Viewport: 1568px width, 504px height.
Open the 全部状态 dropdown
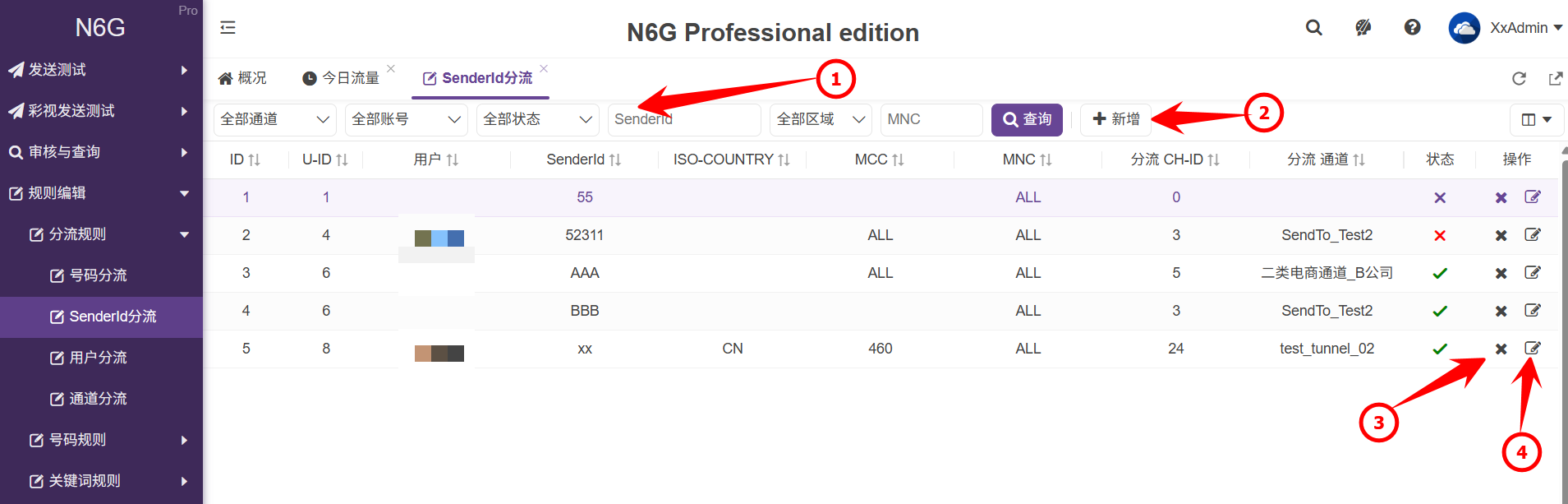537,119
